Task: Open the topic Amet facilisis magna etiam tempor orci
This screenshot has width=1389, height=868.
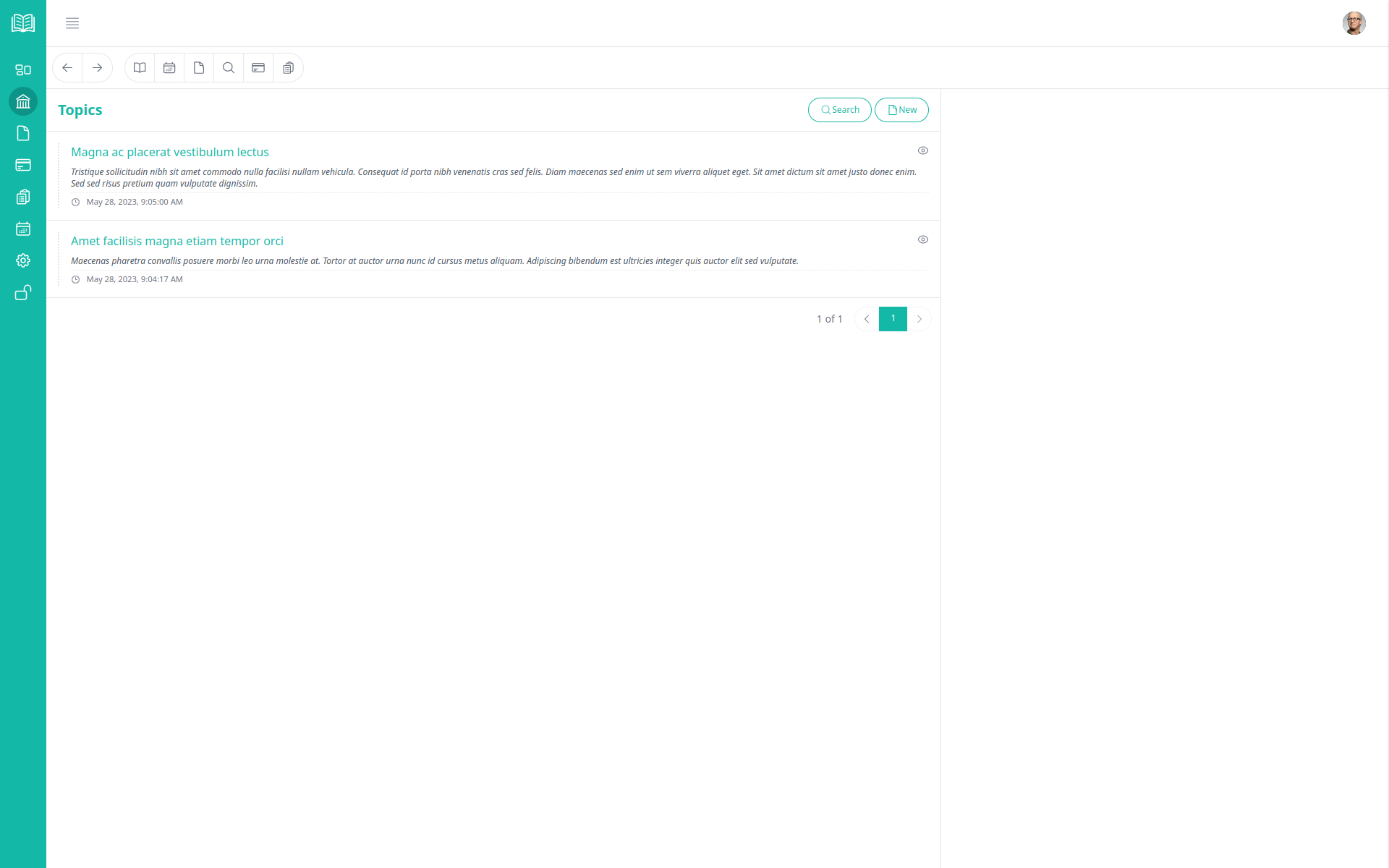Action: [177, 241]
